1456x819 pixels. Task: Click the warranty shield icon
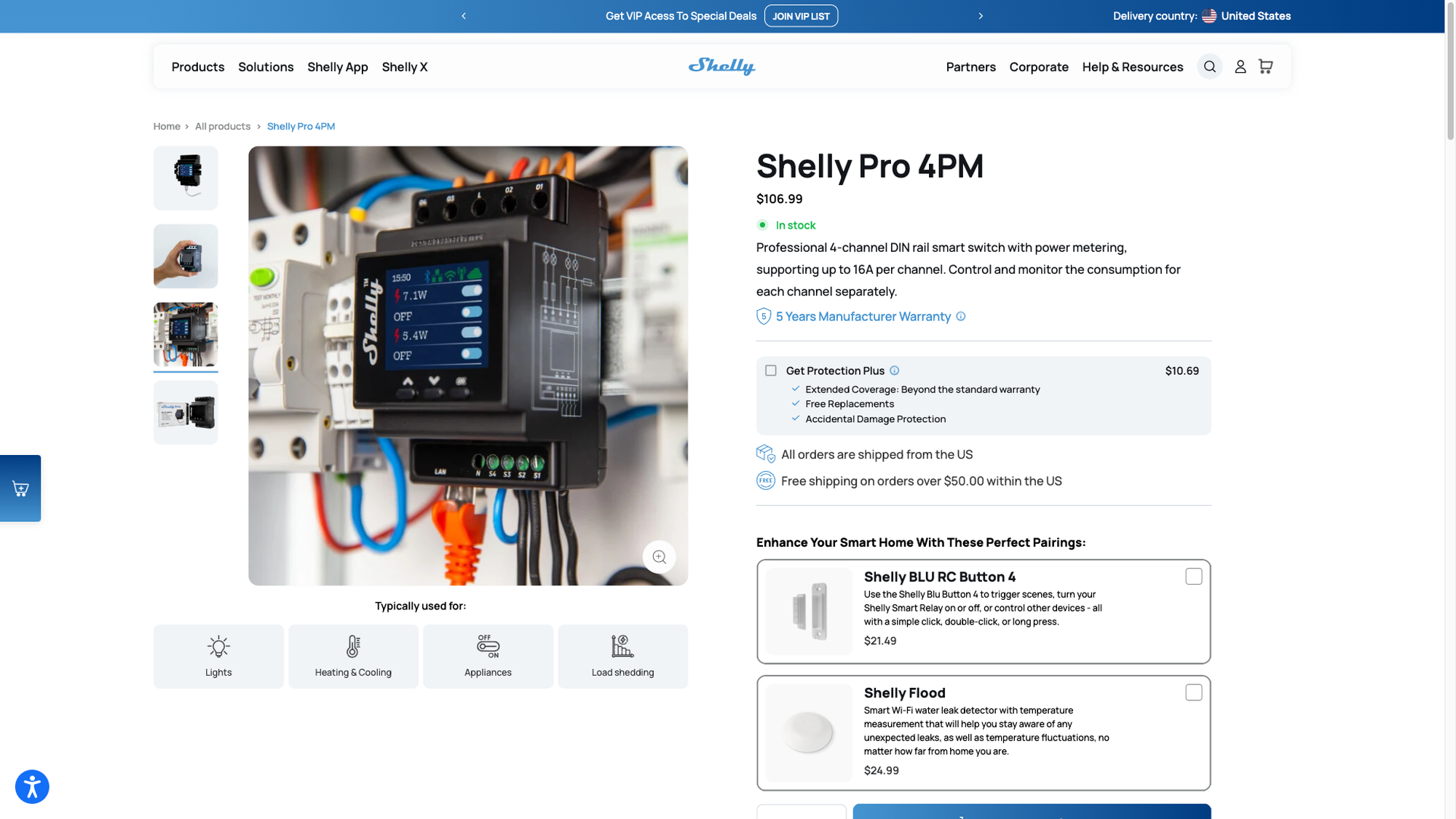763,316
